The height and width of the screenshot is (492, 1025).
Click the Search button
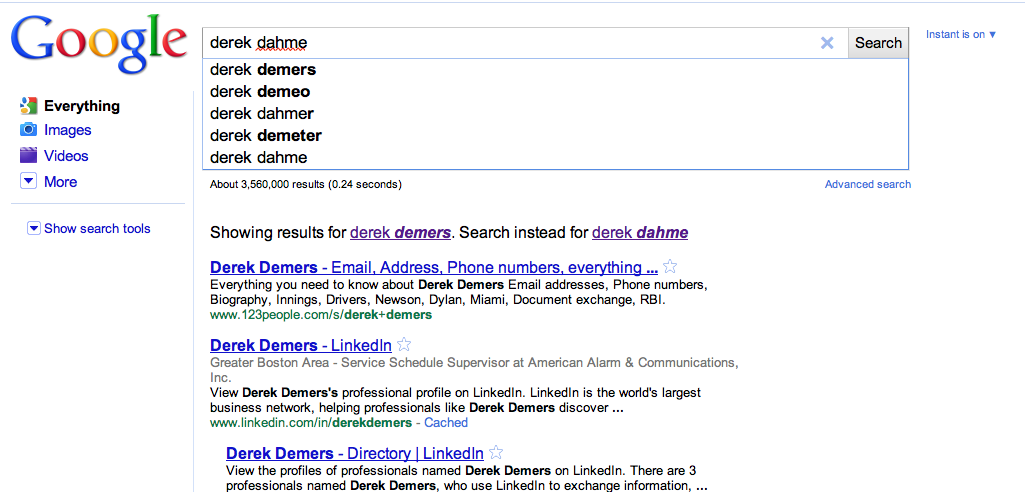878,43
